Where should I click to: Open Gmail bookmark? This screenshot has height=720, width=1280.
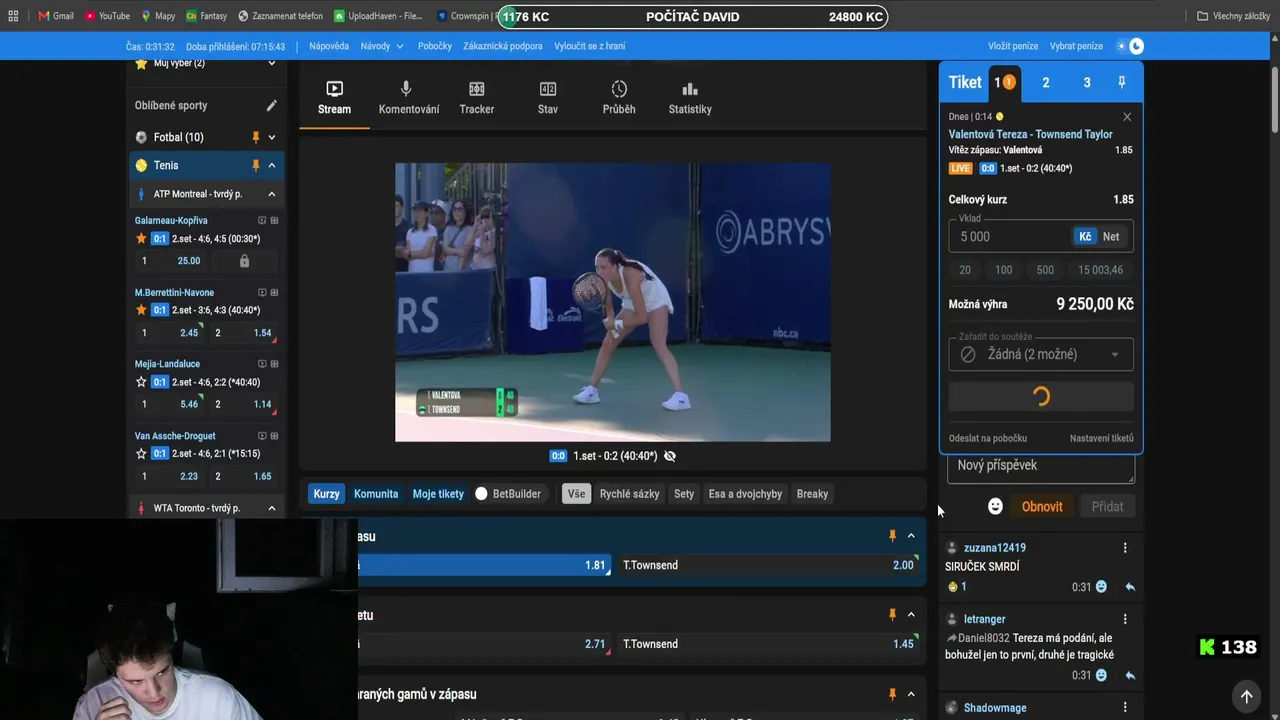pos(55,16)
